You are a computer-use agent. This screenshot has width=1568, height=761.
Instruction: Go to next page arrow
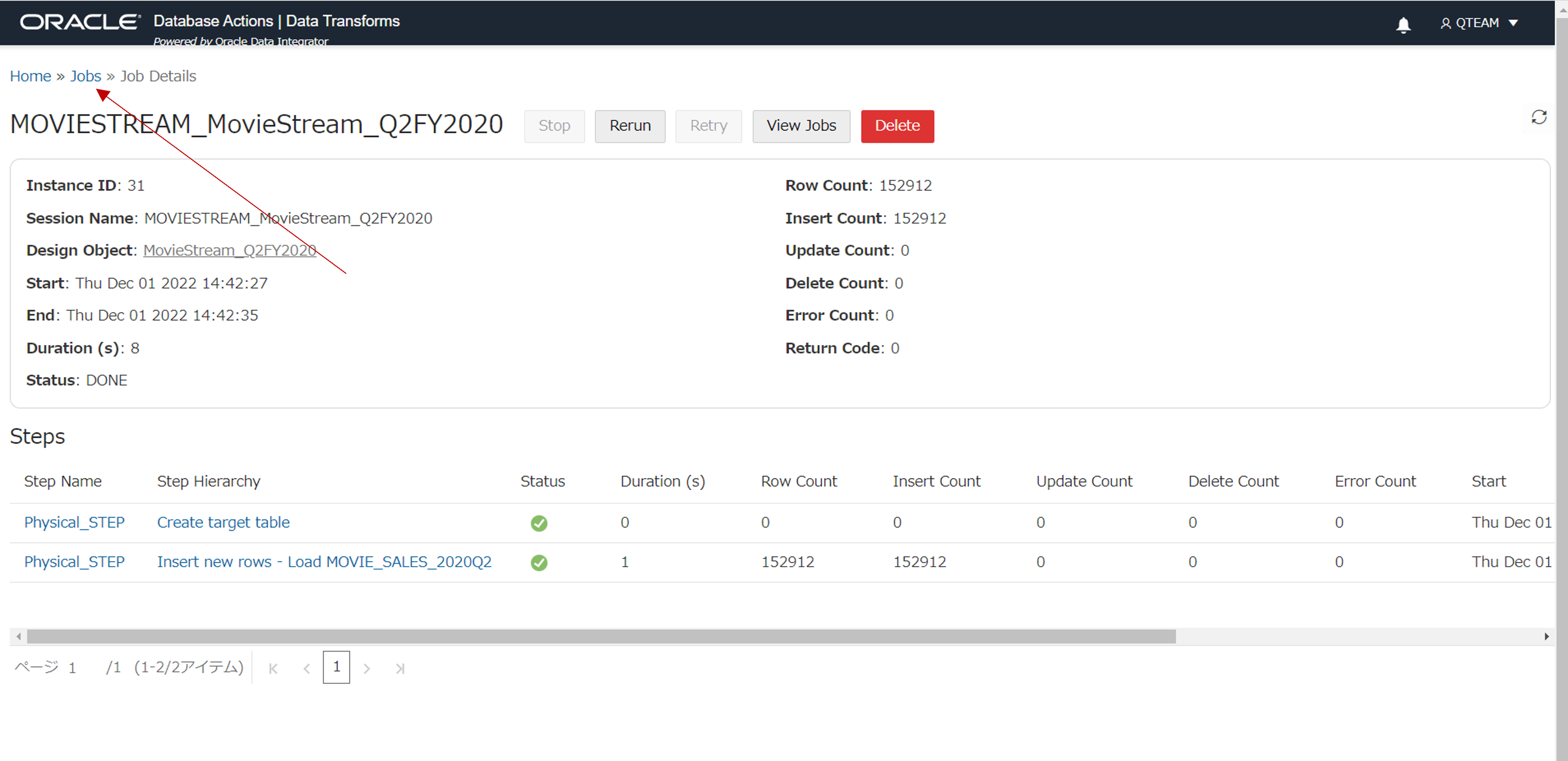click(366, 668)
